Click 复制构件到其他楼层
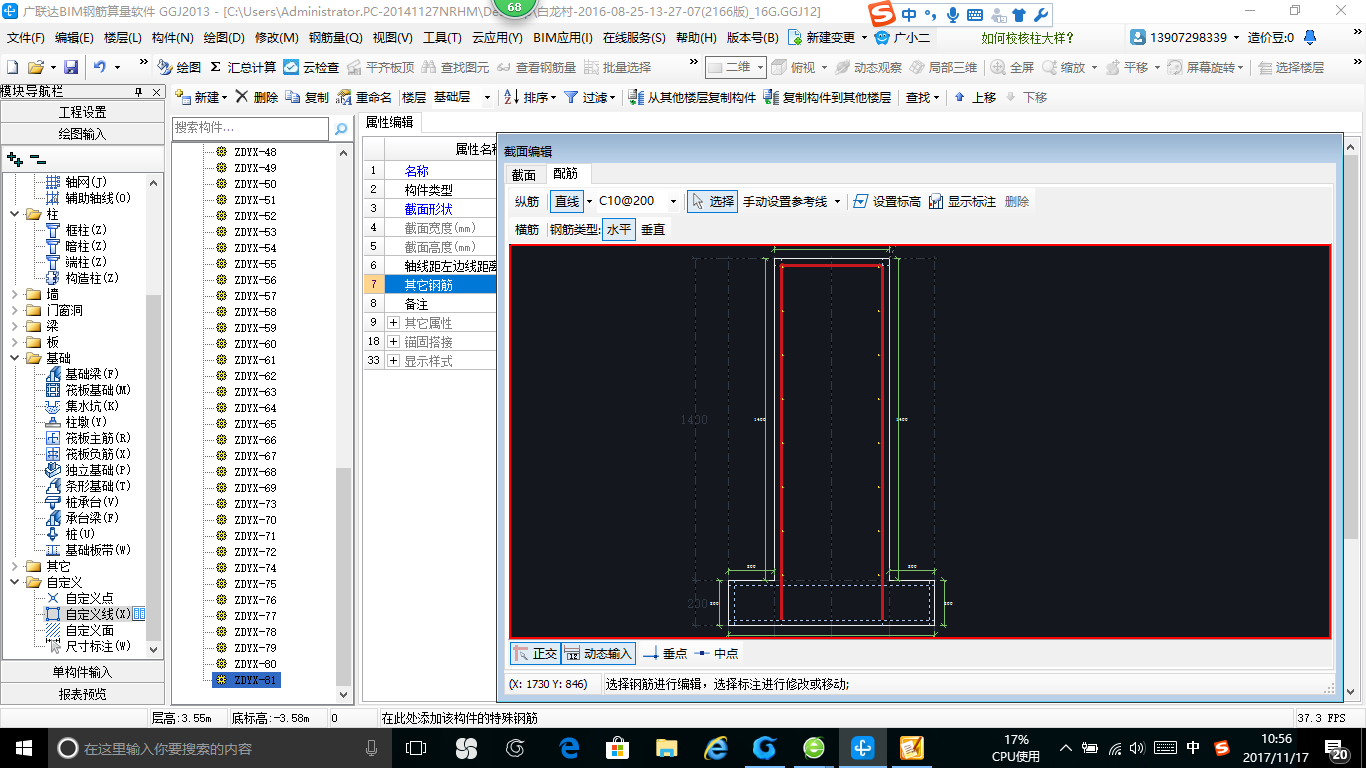This screenshot has height=768, width=1366. pyautogui.click(x=827, y=97)
